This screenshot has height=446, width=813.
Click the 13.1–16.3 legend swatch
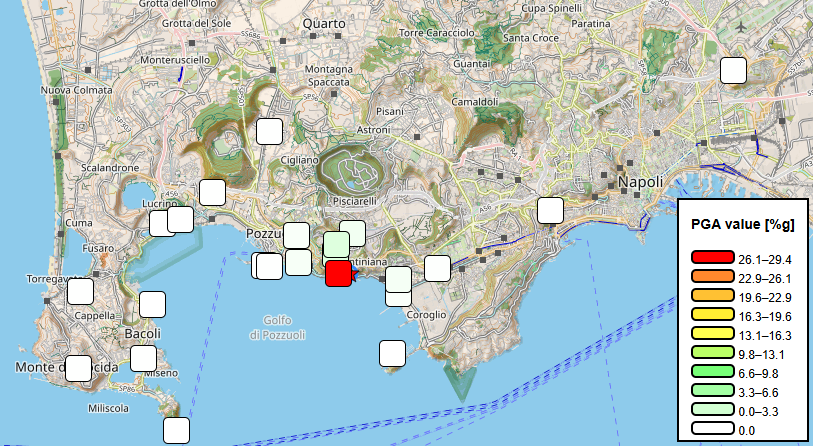[713, 333]
